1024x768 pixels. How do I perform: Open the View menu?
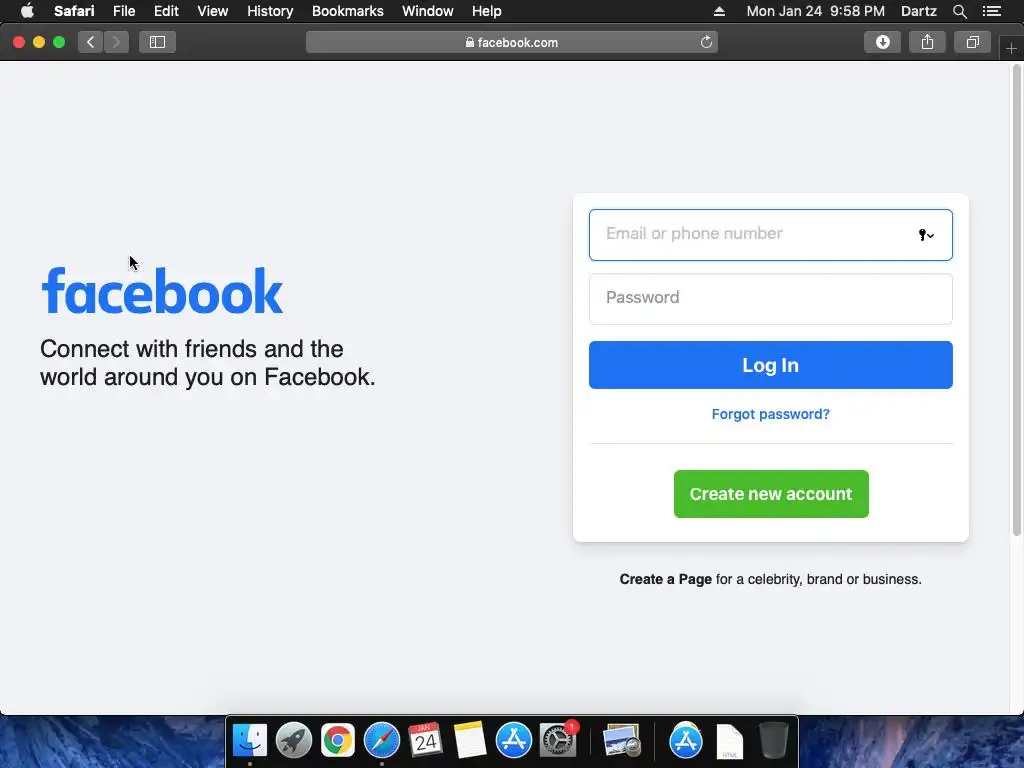tap(213, 11)
